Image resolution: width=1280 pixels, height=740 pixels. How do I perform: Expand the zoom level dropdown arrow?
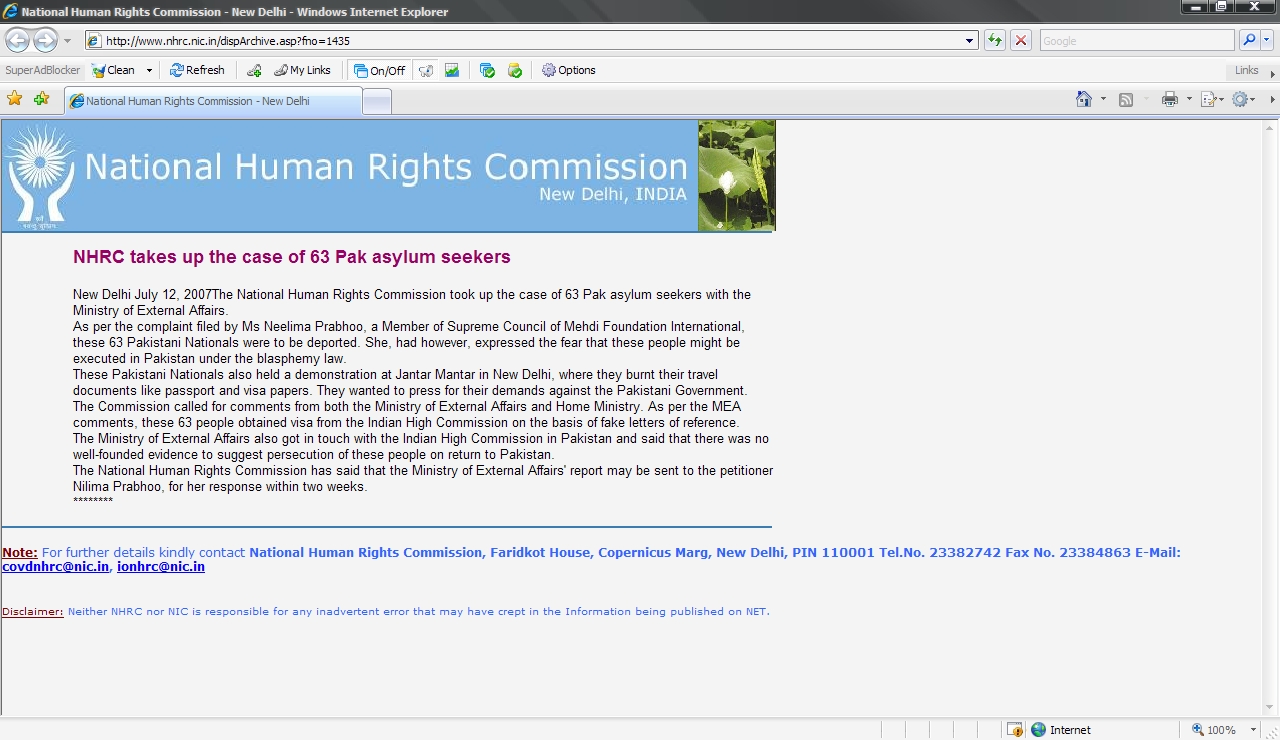tap(1254, 730)
